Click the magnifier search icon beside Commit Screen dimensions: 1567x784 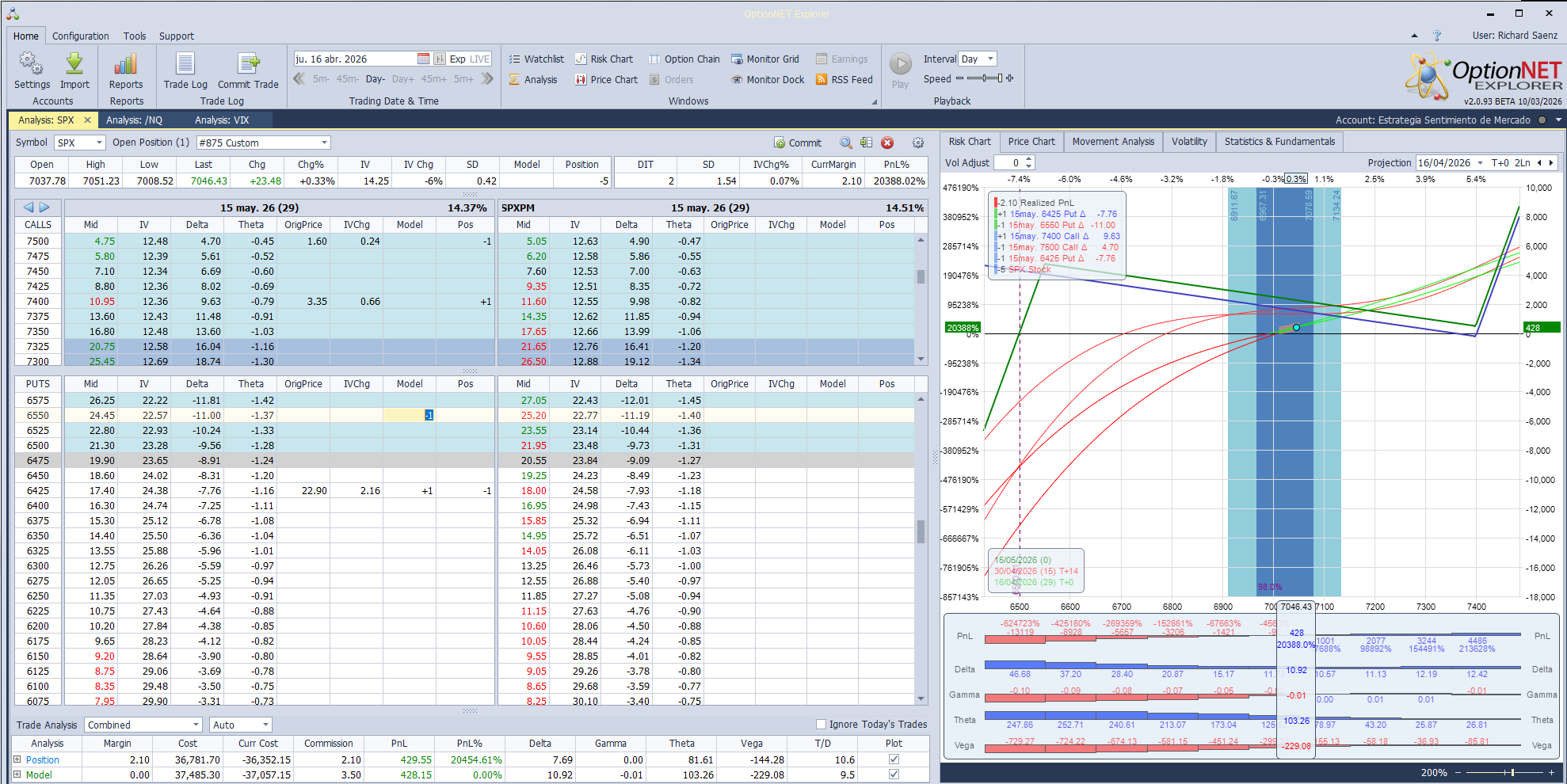pos(846,143)
